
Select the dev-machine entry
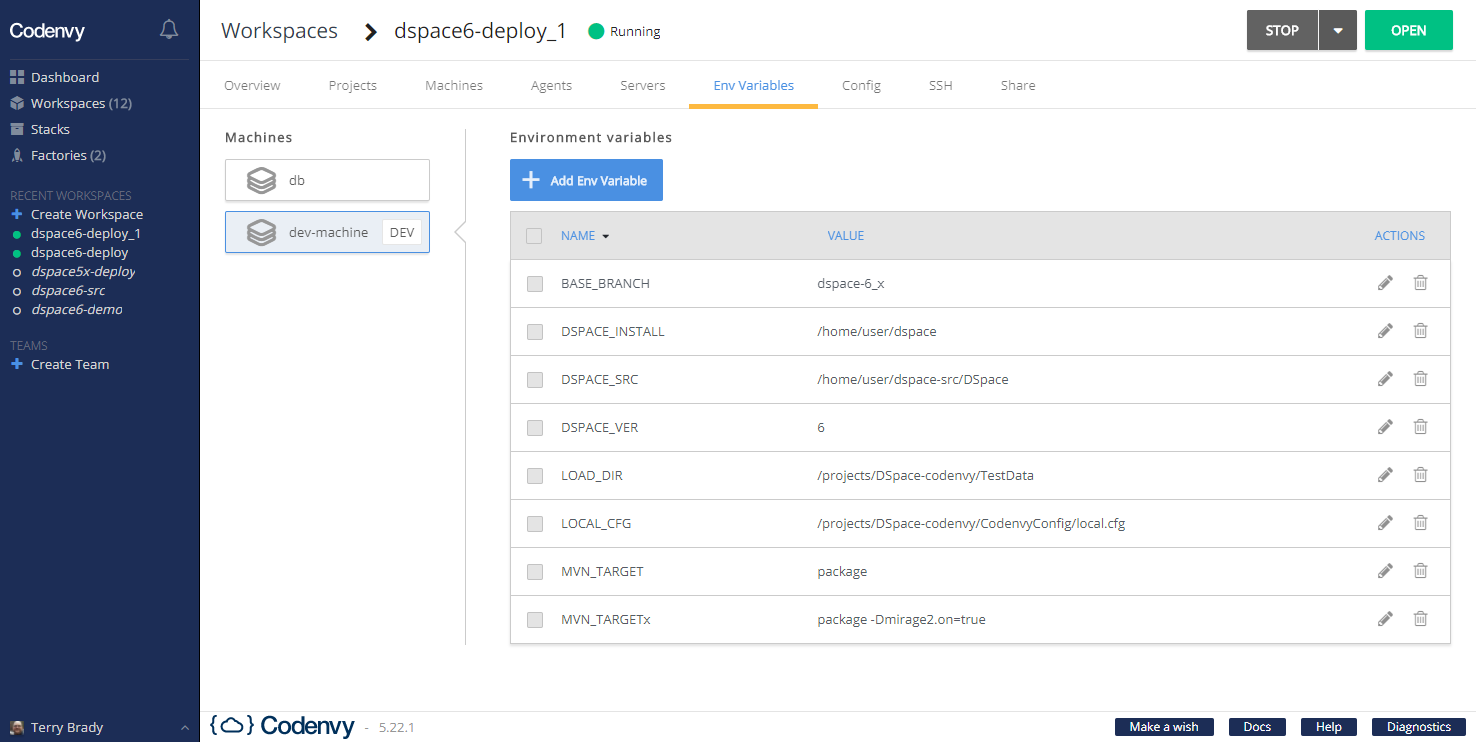pos(327,232)
